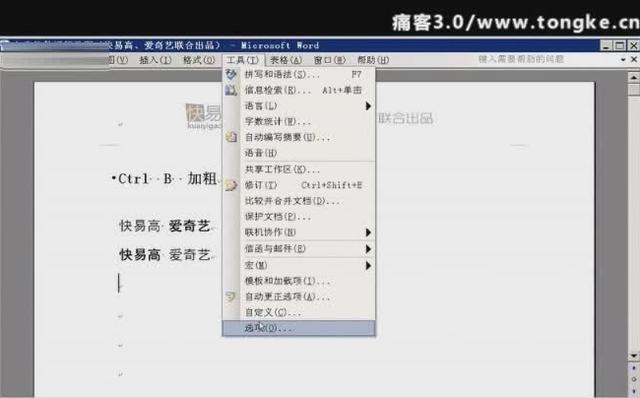This screenshot has height=398, width=640.
Task: Click the select browse object circle button
Action: pos(633,379)
